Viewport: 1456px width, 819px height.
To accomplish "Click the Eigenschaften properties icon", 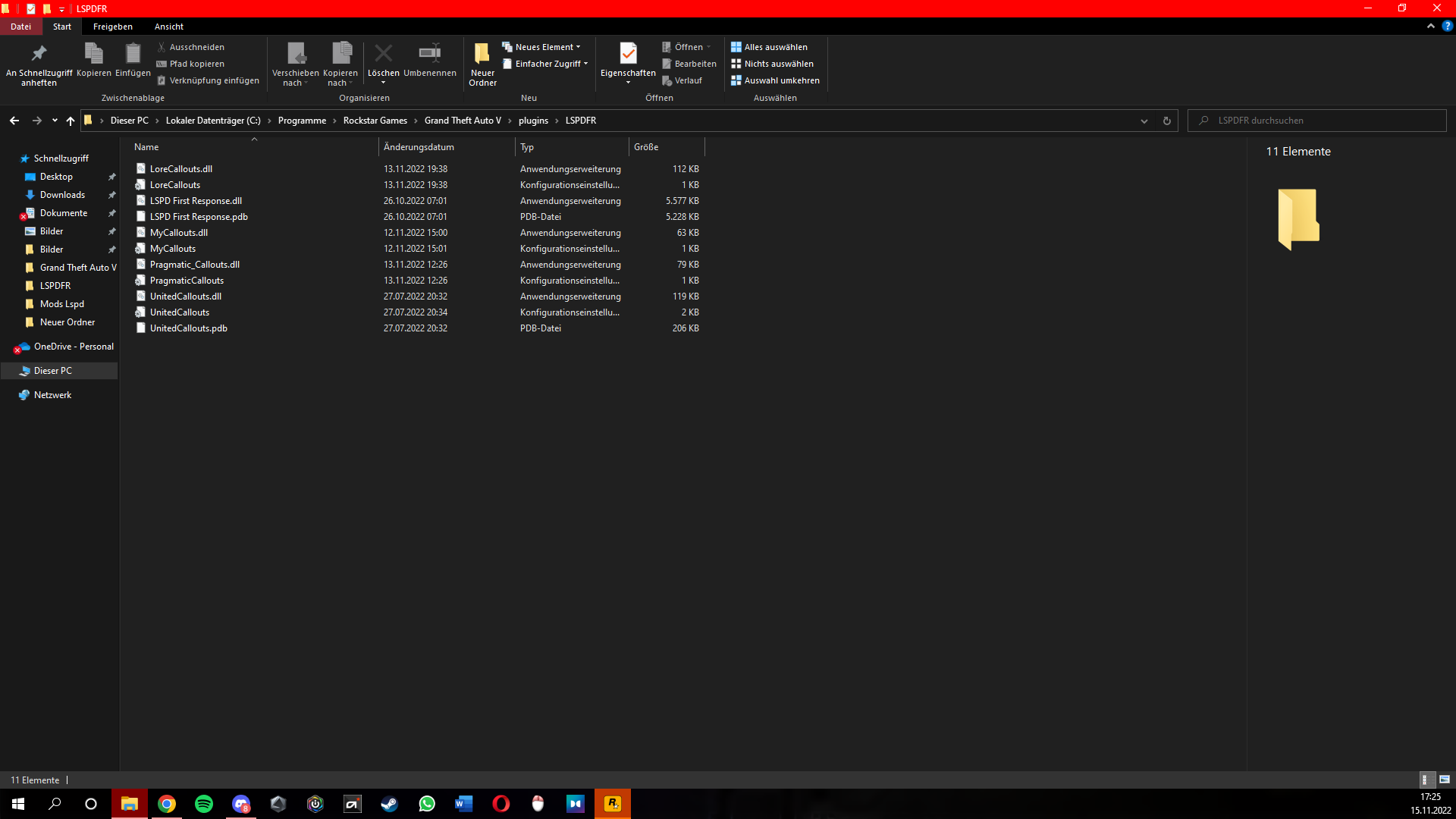I will (628, 54).
